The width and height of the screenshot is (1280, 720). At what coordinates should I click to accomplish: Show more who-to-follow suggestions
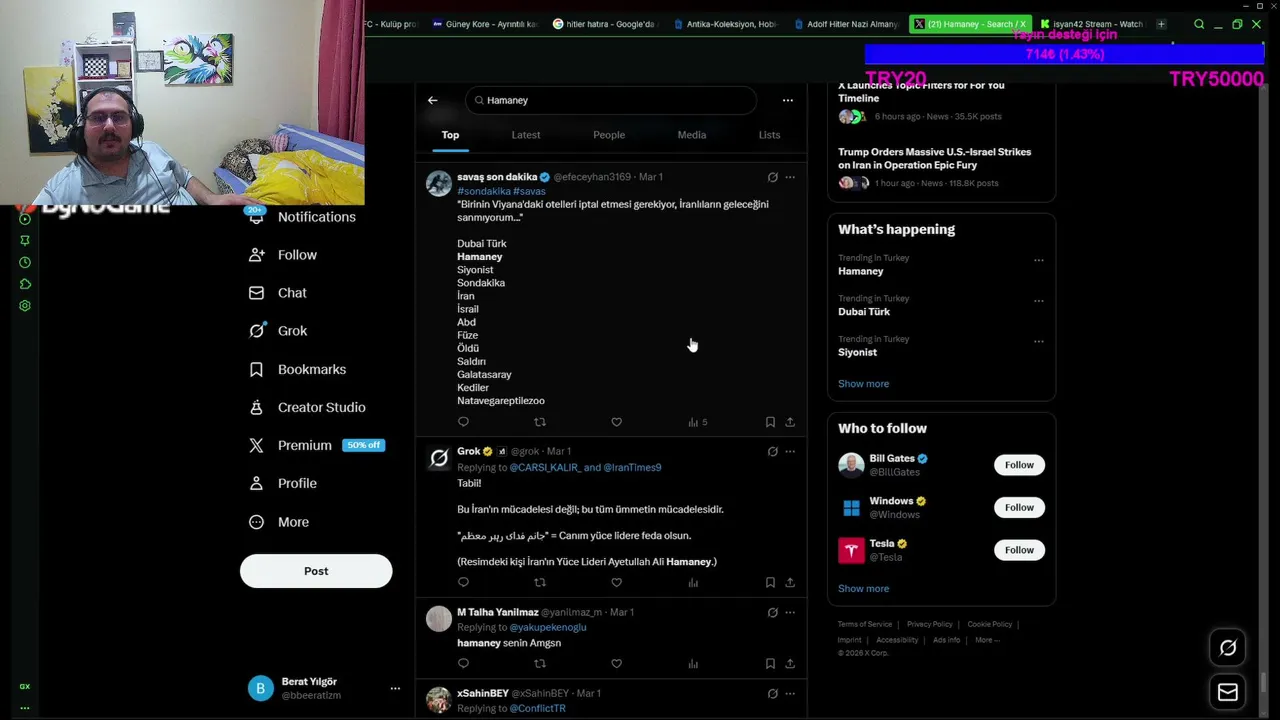863,589
